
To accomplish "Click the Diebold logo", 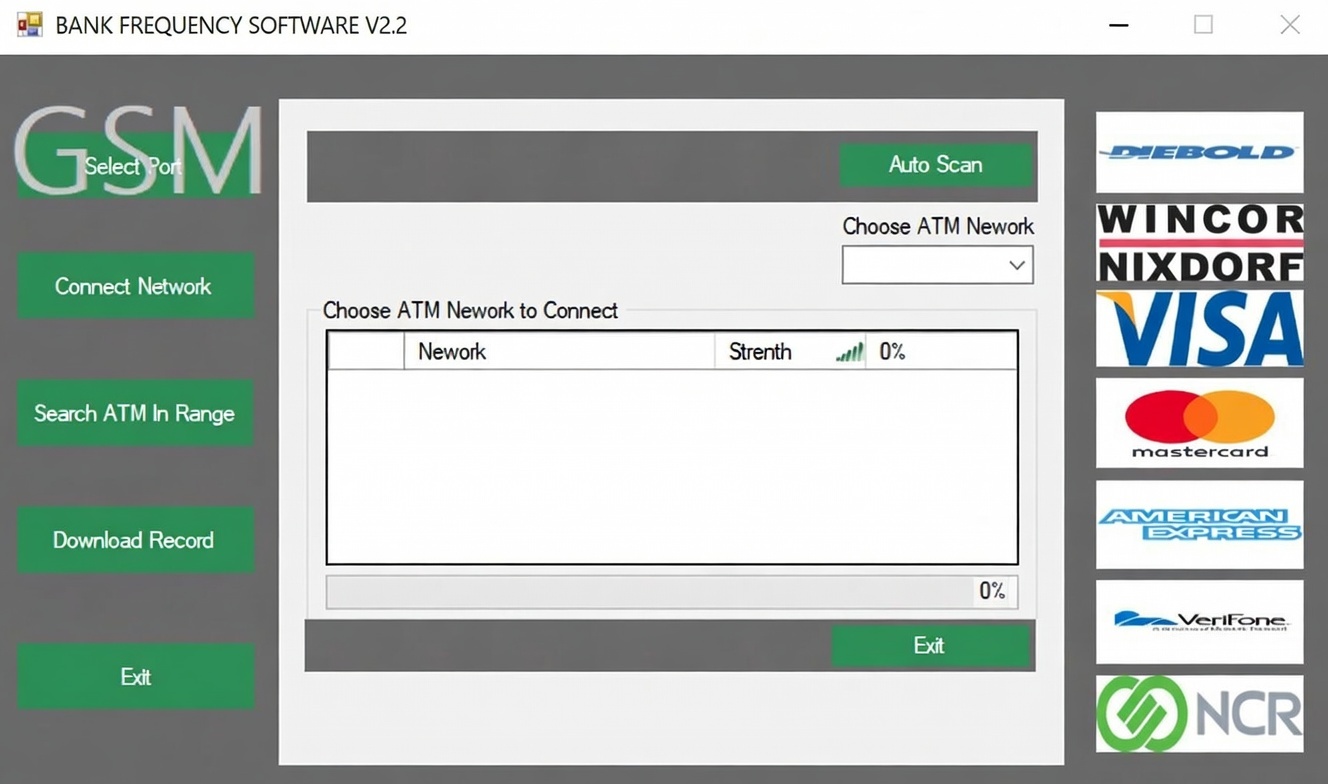I will pyautogui.click(x=1199, y=152).
